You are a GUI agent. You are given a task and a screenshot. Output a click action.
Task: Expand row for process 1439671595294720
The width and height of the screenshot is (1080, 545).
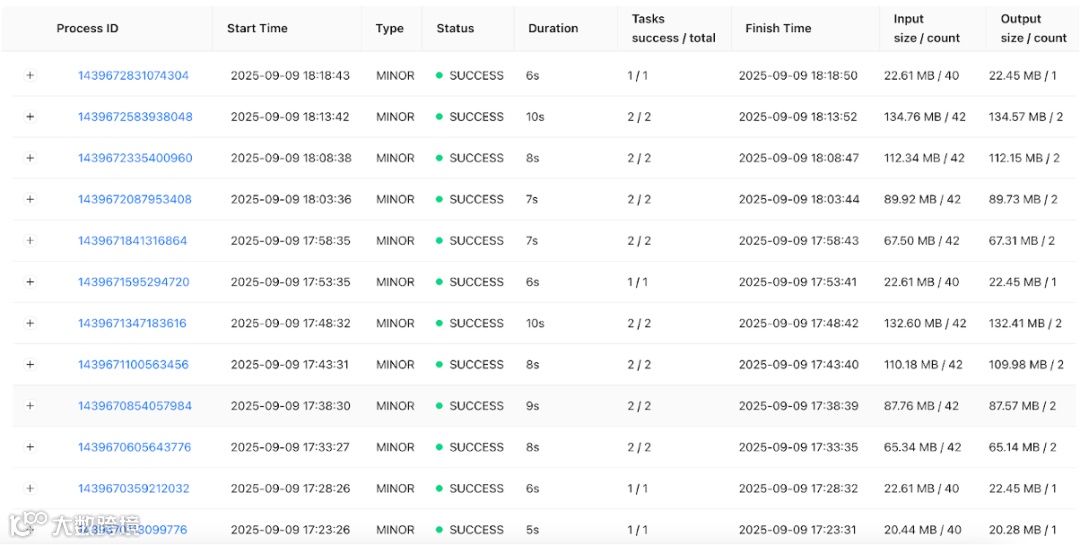(x=30, y=282)
